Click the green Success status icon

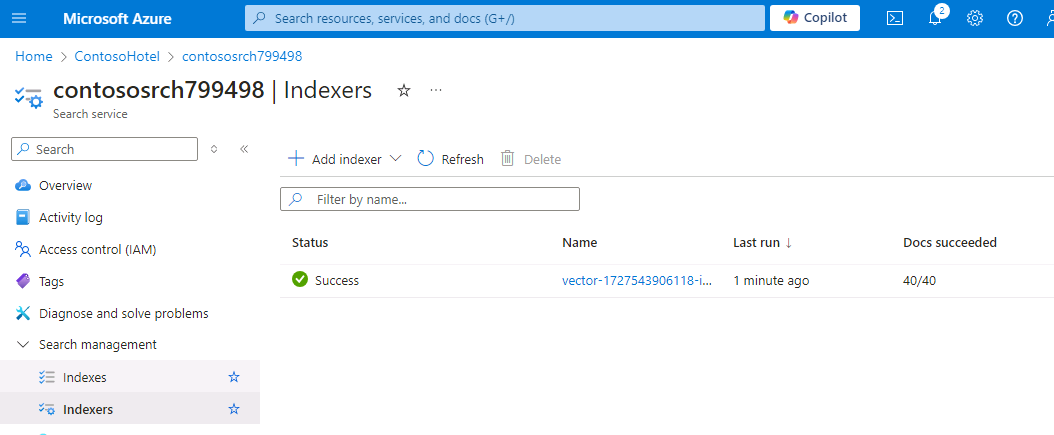coord(300,279)
